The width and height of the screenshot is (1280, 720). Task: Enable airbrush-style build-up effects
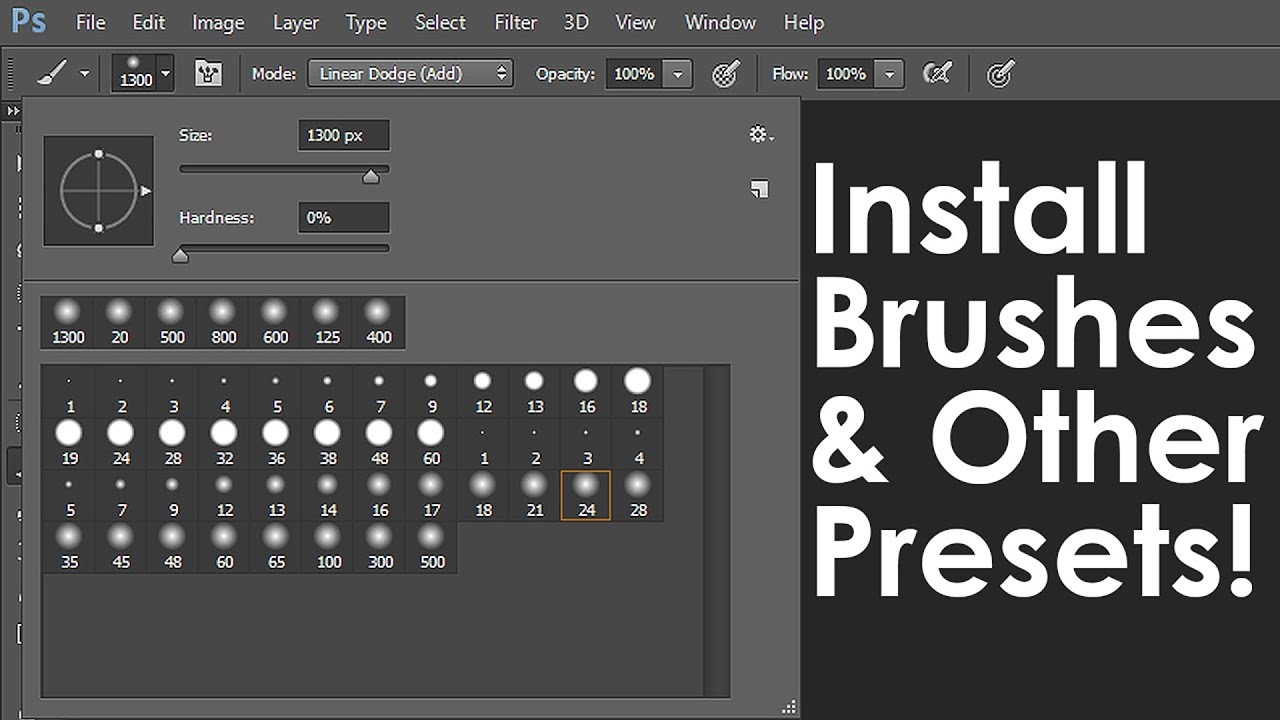(937, 74)
